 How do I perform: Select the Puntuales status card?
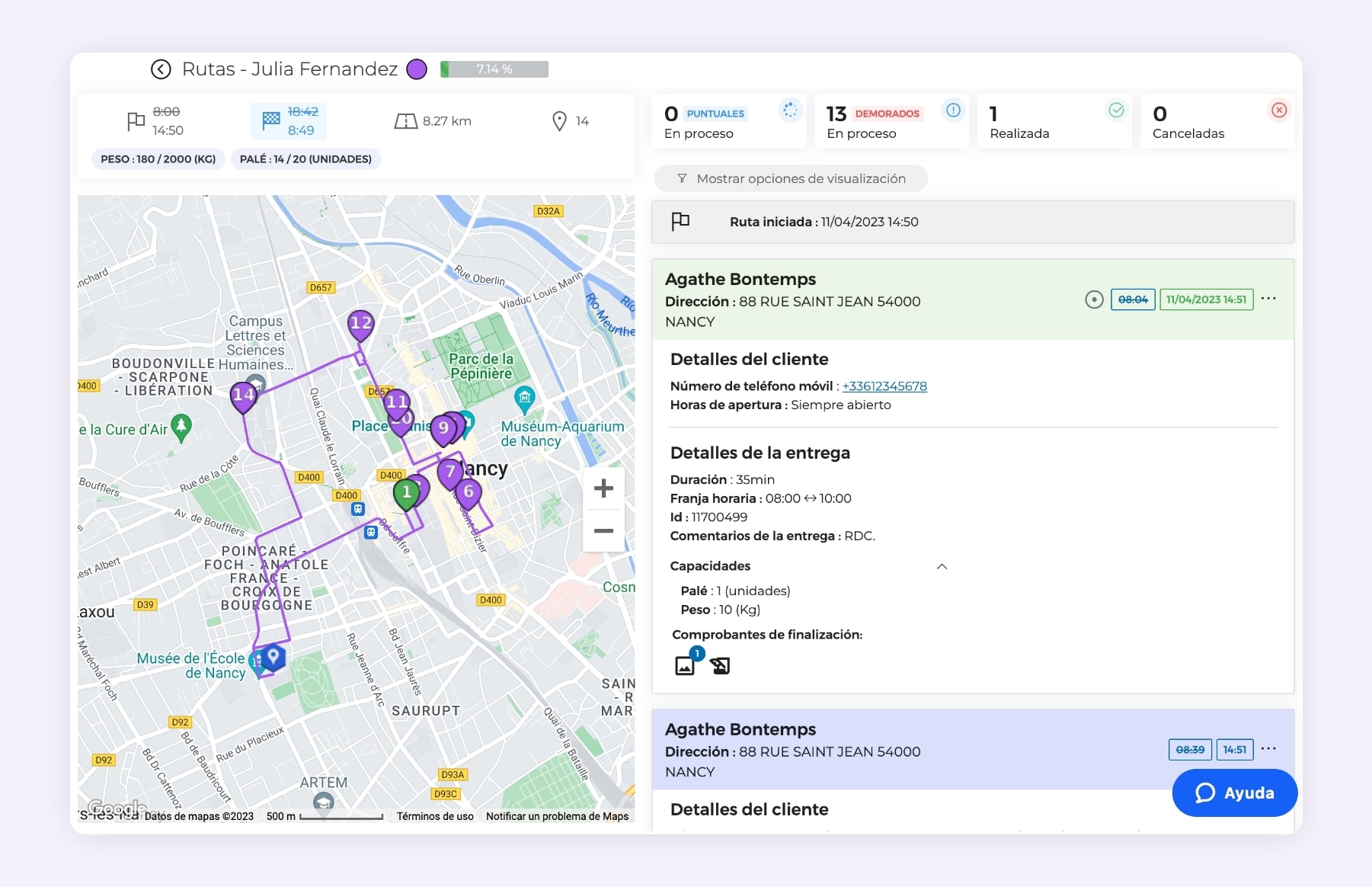click(x=728, y=121)
